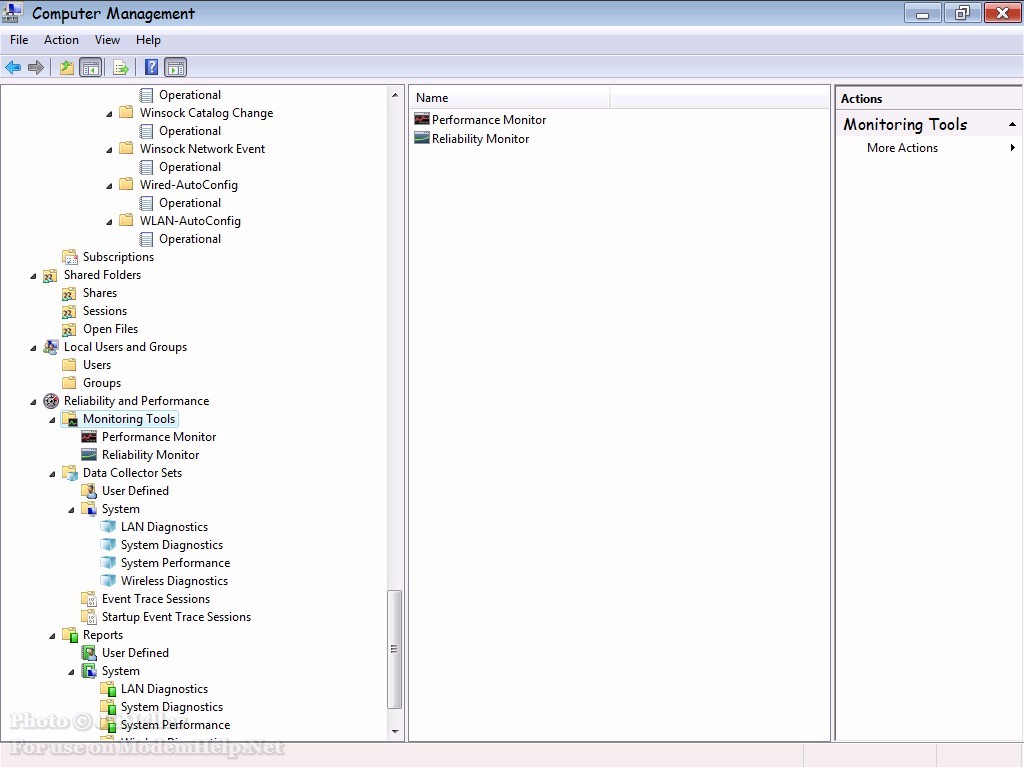Click the Sessions icon in the tree
This screenshot has height=768, width=1024.
[x=69, y=312]
